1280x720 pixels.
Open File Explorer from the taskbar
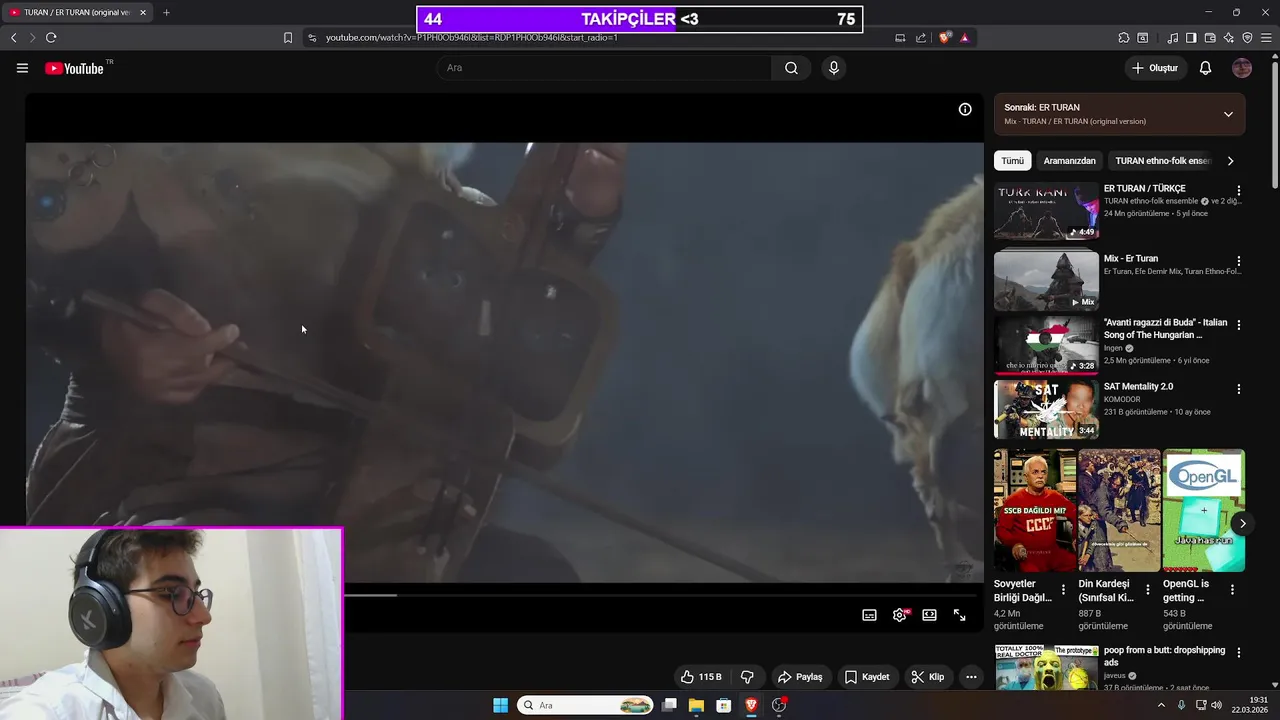coord(696,705)
